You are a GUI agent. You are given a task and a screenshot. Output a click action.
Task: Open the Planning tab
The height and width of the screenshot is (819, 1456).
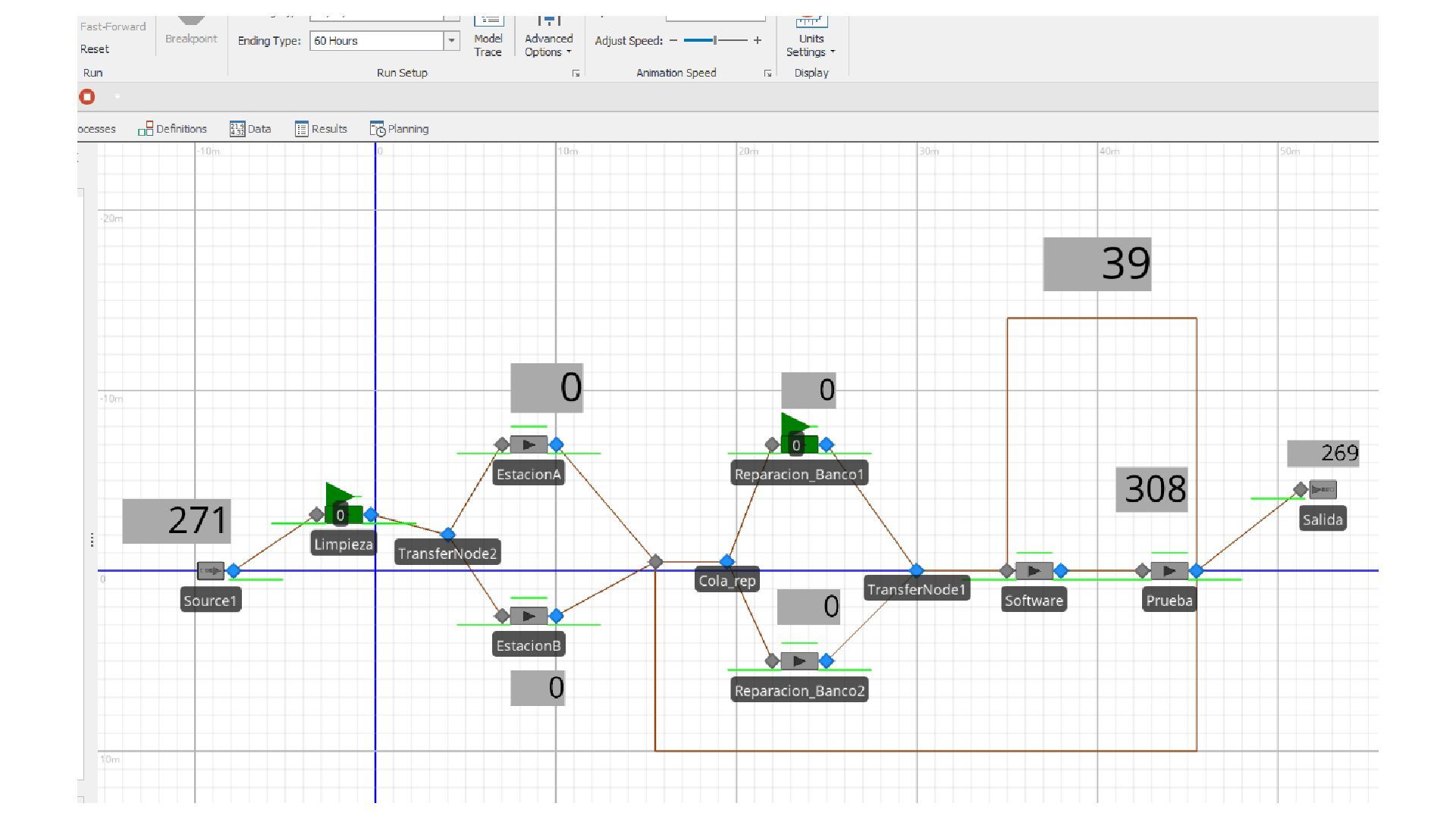[x=400, y=129]
